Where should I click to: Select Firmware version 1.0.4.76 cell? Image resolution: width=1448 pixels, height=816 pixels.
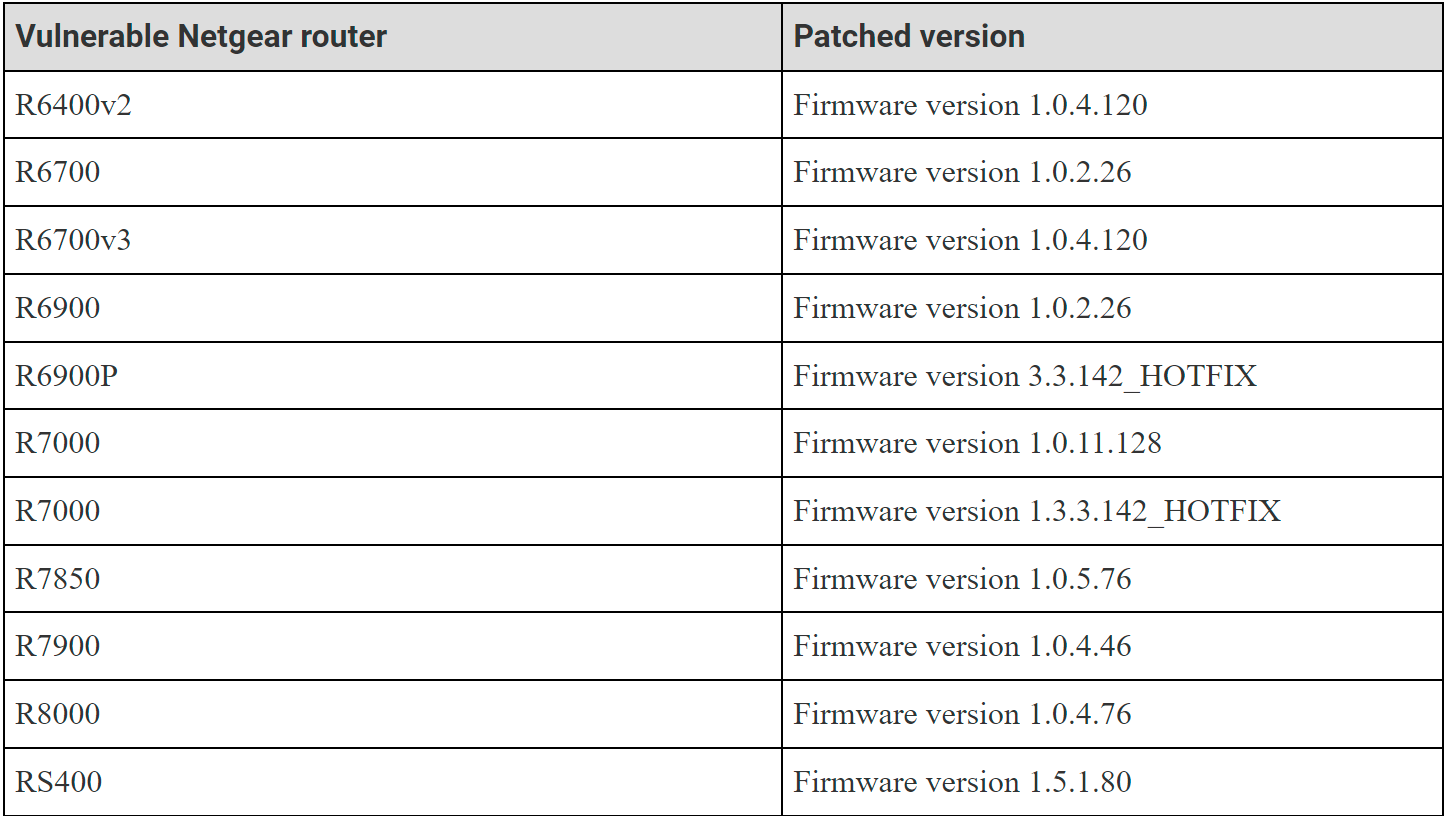pyautogui.click(x=1112, y=714)
